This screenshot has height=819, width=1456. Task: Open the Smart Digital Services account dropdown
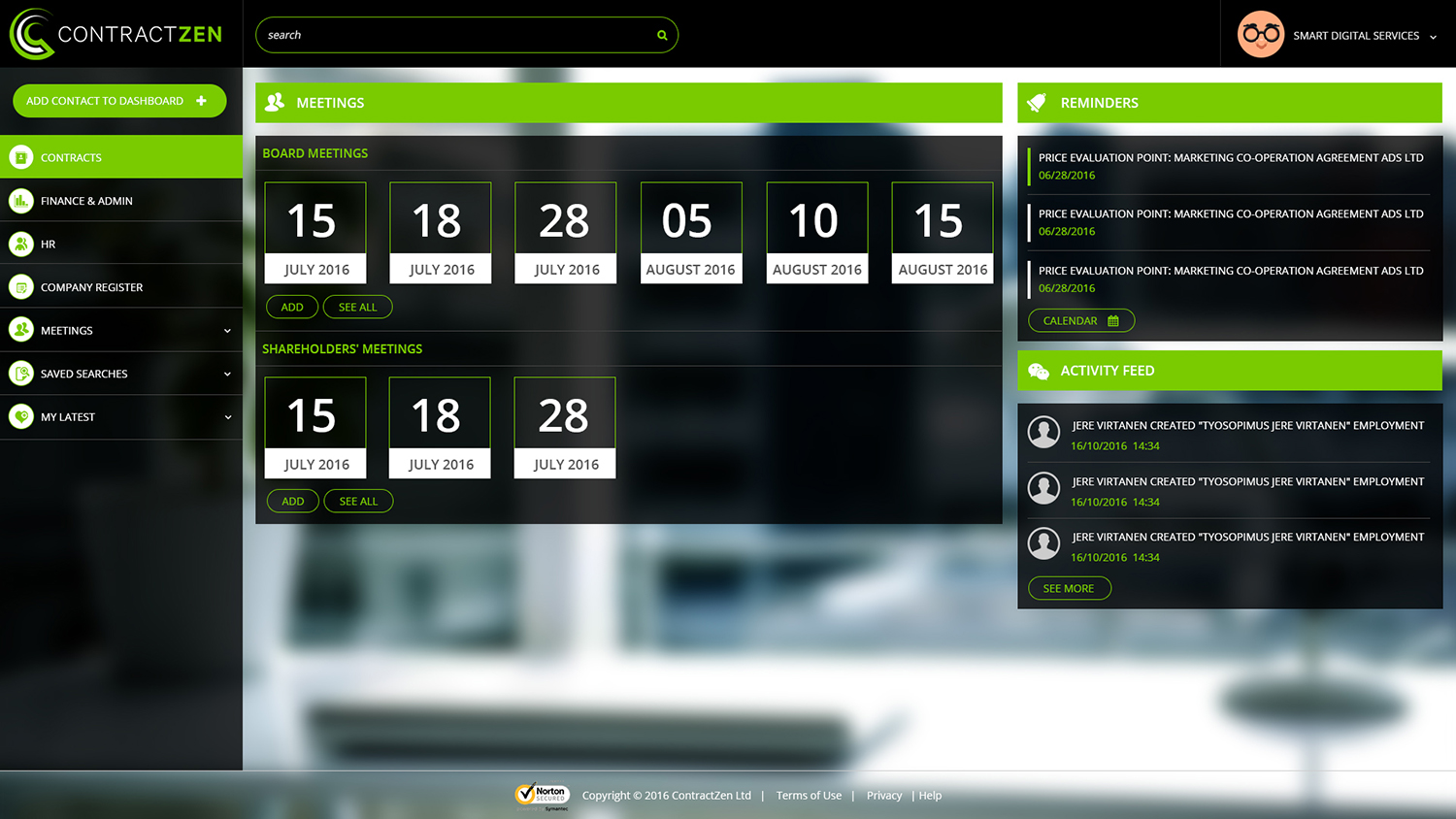(x=1434, y=37)
